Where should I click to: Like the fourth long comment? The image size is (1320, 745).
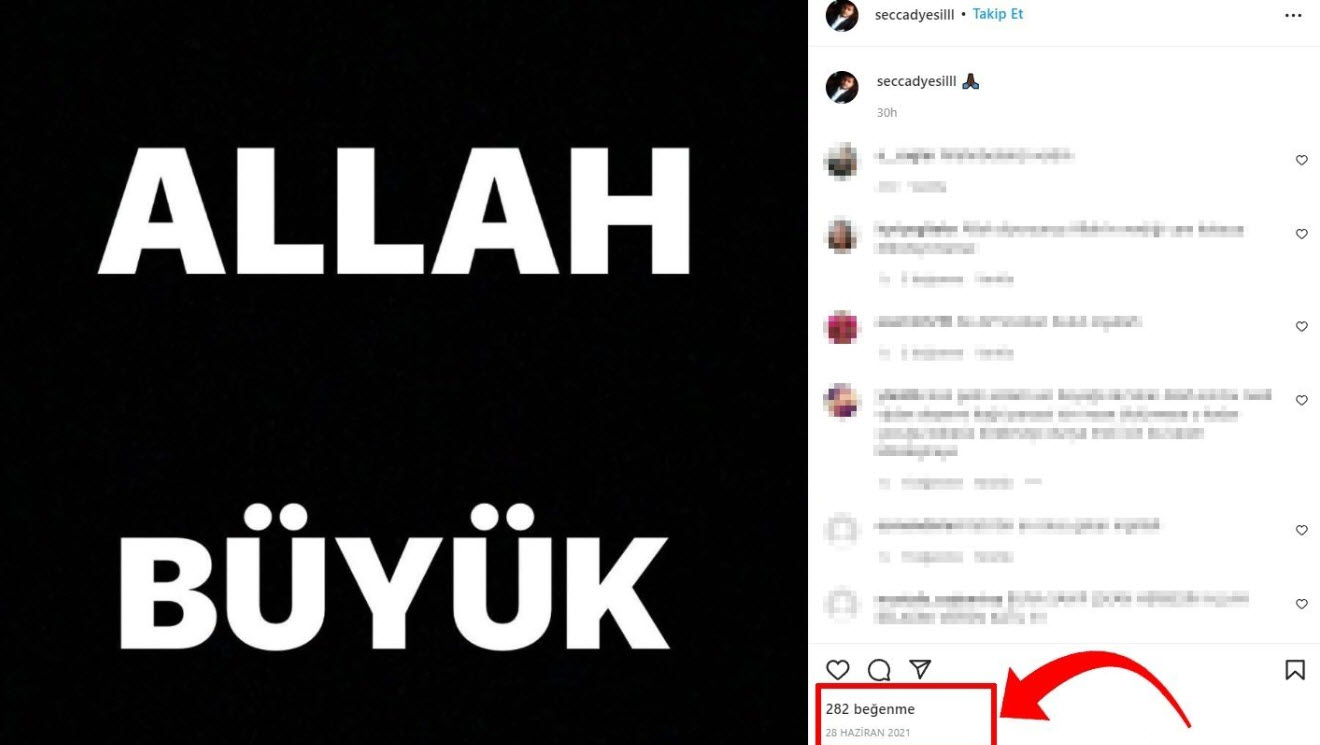(x=1301, y=400)
